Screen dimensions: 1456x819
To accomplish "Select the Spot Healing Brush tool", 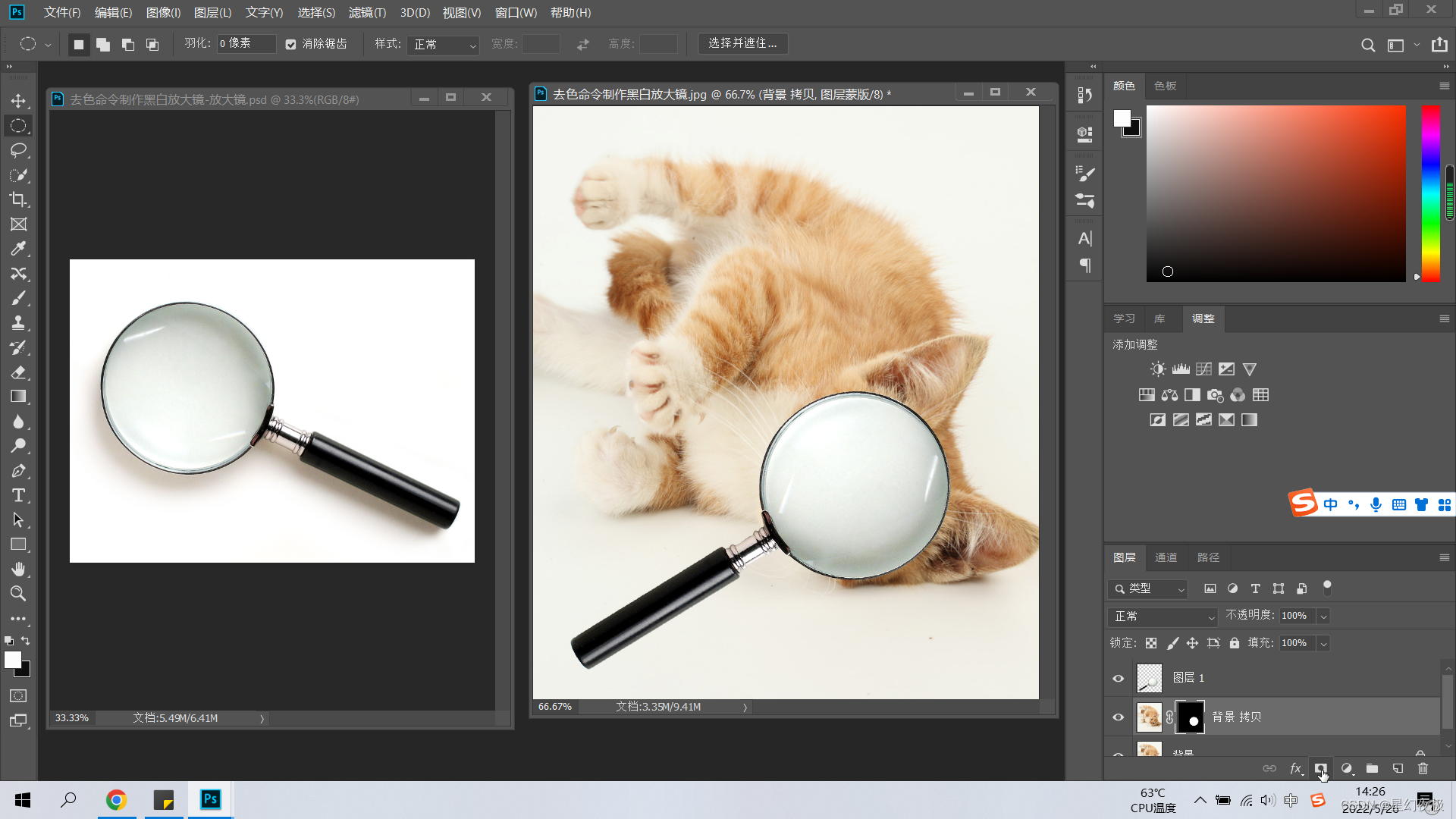I will 18,274.
